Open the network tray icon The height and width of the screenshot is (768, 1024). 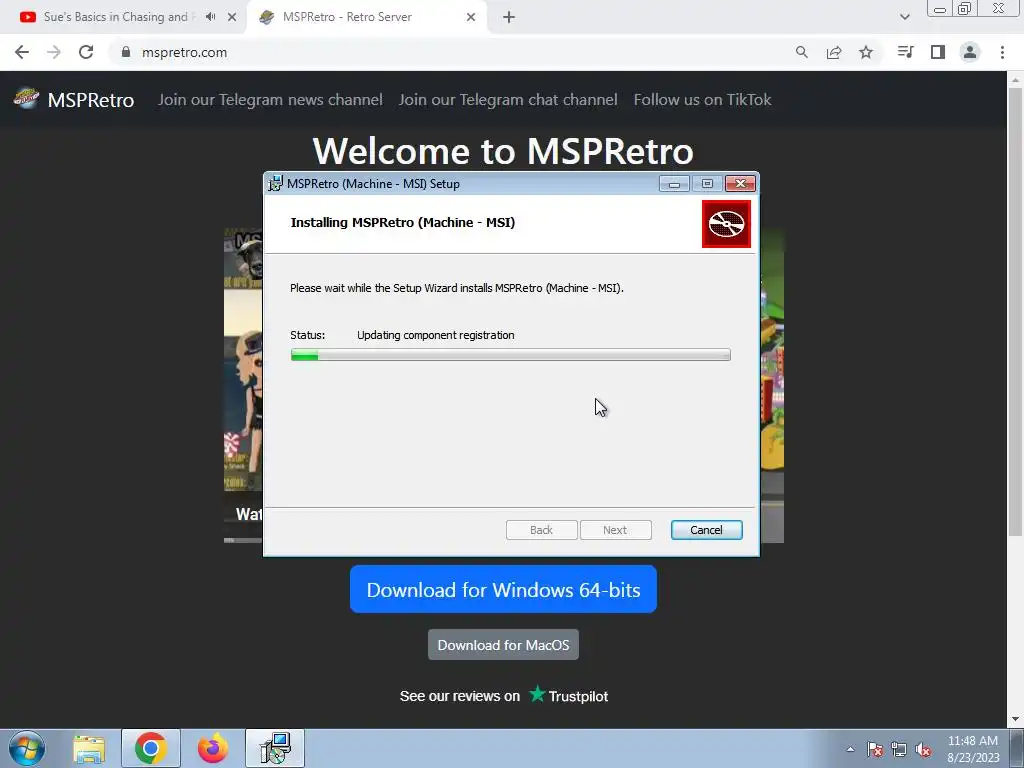point(899,749)
